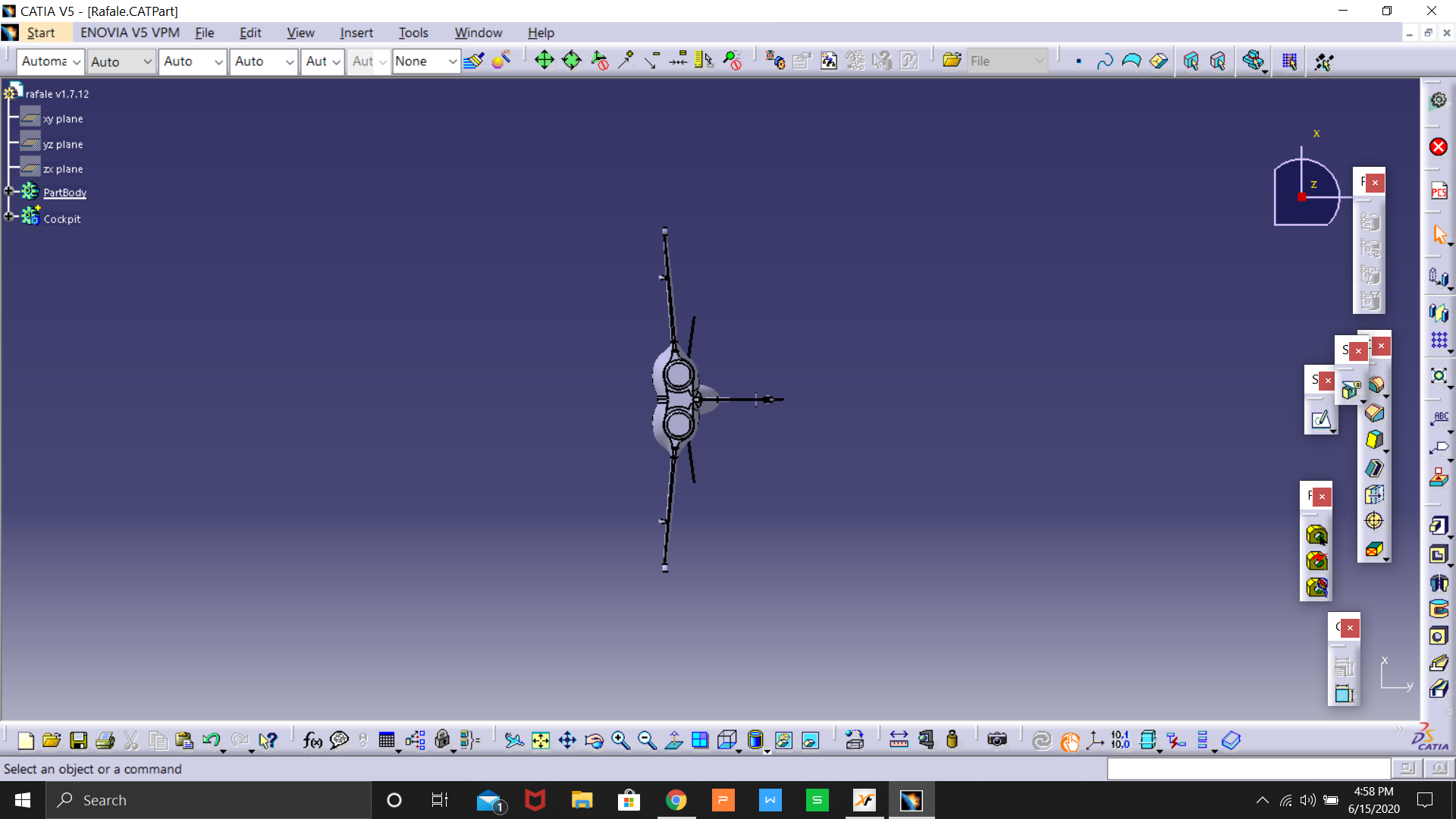
Task: Open the View menu
Action: pos(300,33)
